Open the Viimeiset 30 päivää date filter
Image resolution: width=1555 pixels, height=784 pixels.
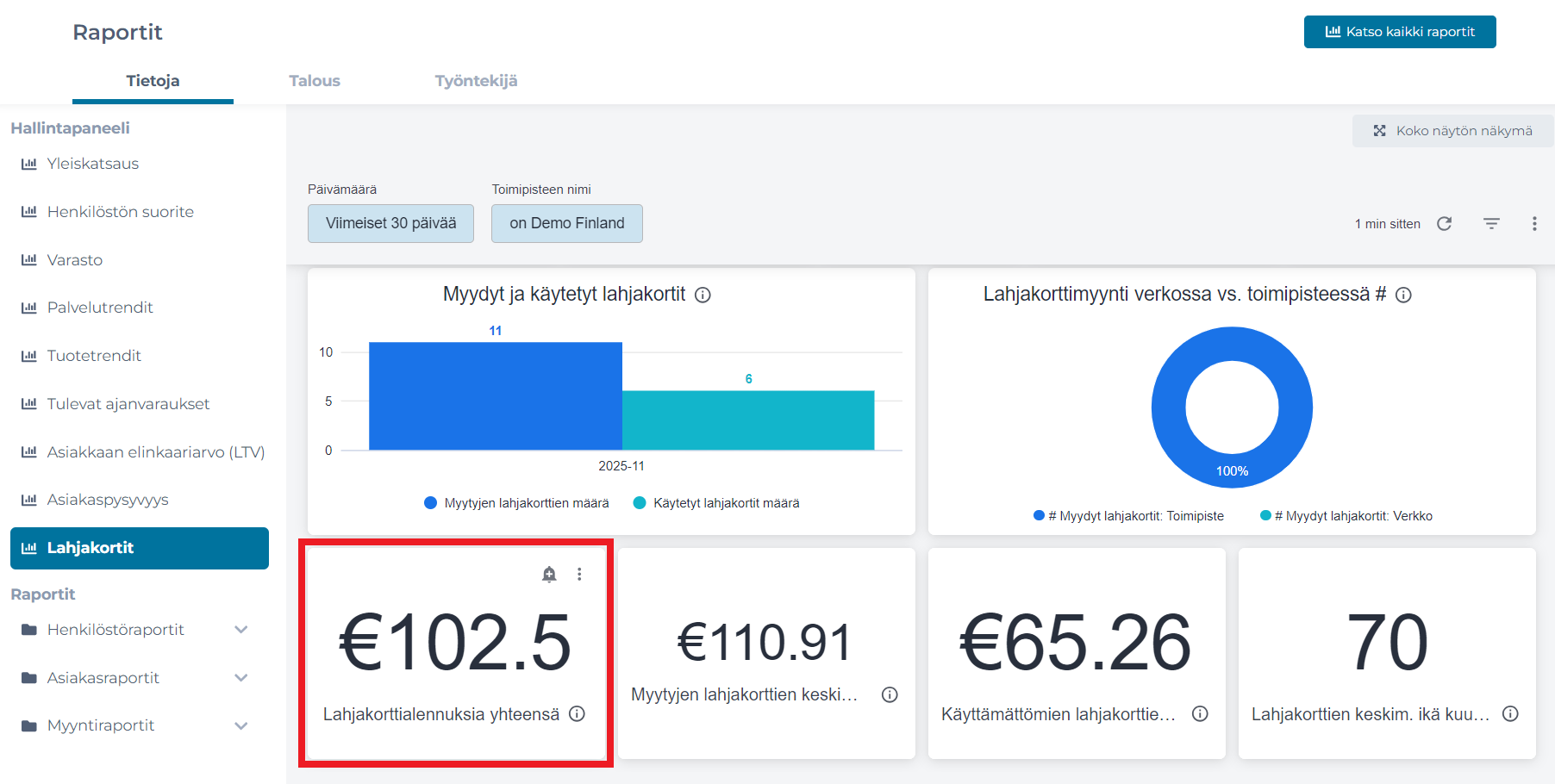click(x=390, y=224)
